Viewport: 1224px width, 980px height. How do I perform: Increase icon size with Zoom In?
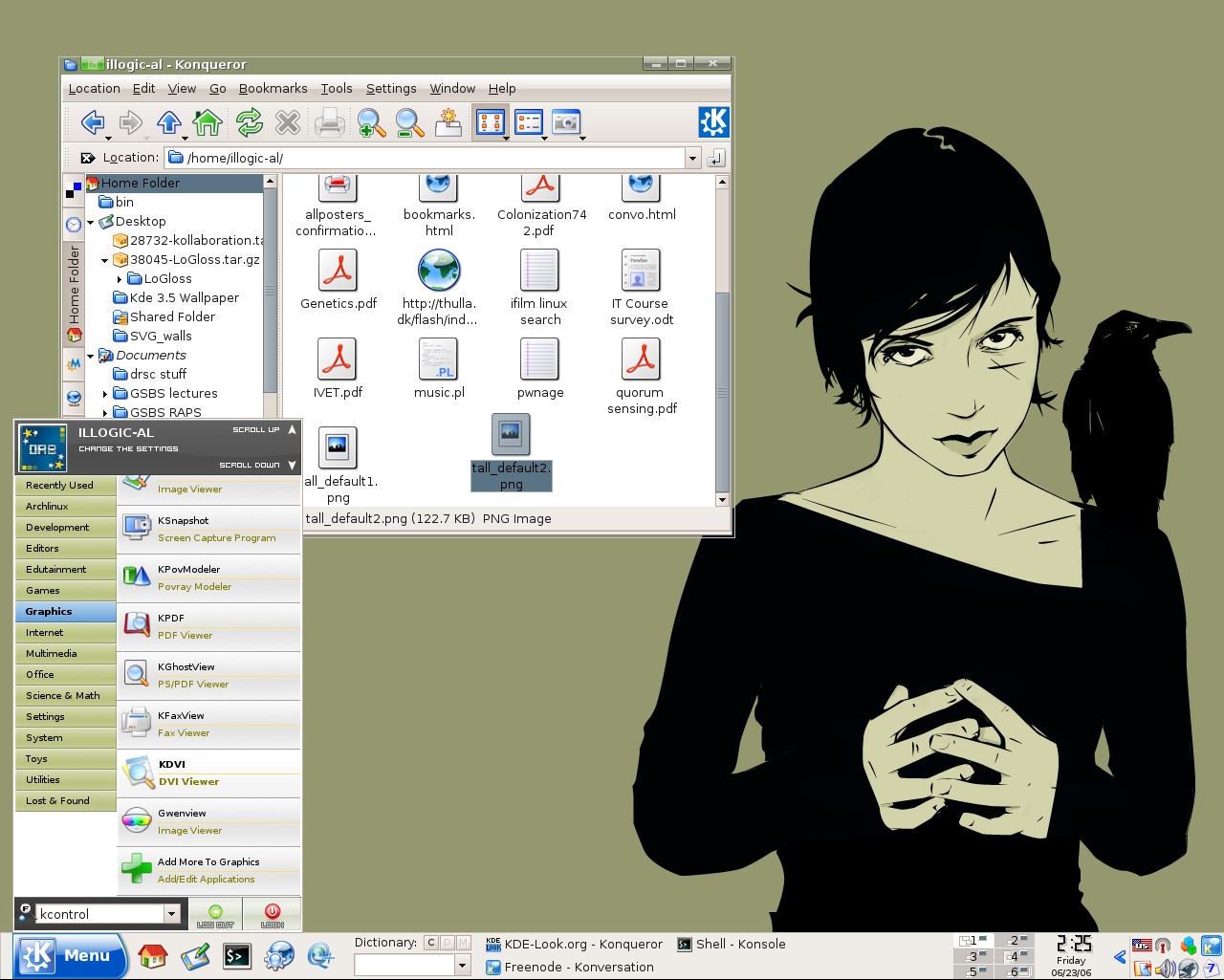pyautogui.click(x=371, y=122)
